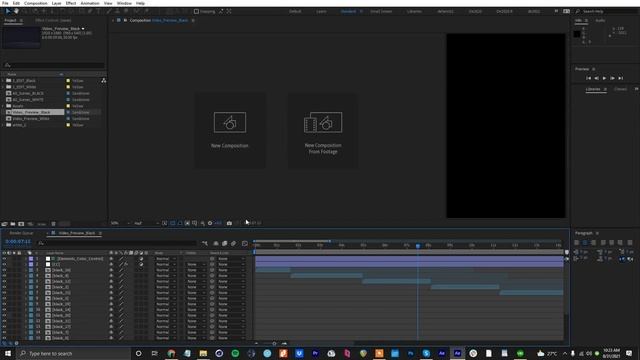This screenshot has width=640, height=360.
Task: Toggle adjustment layer switch on layer 1
Action: [x=141, y=259]
